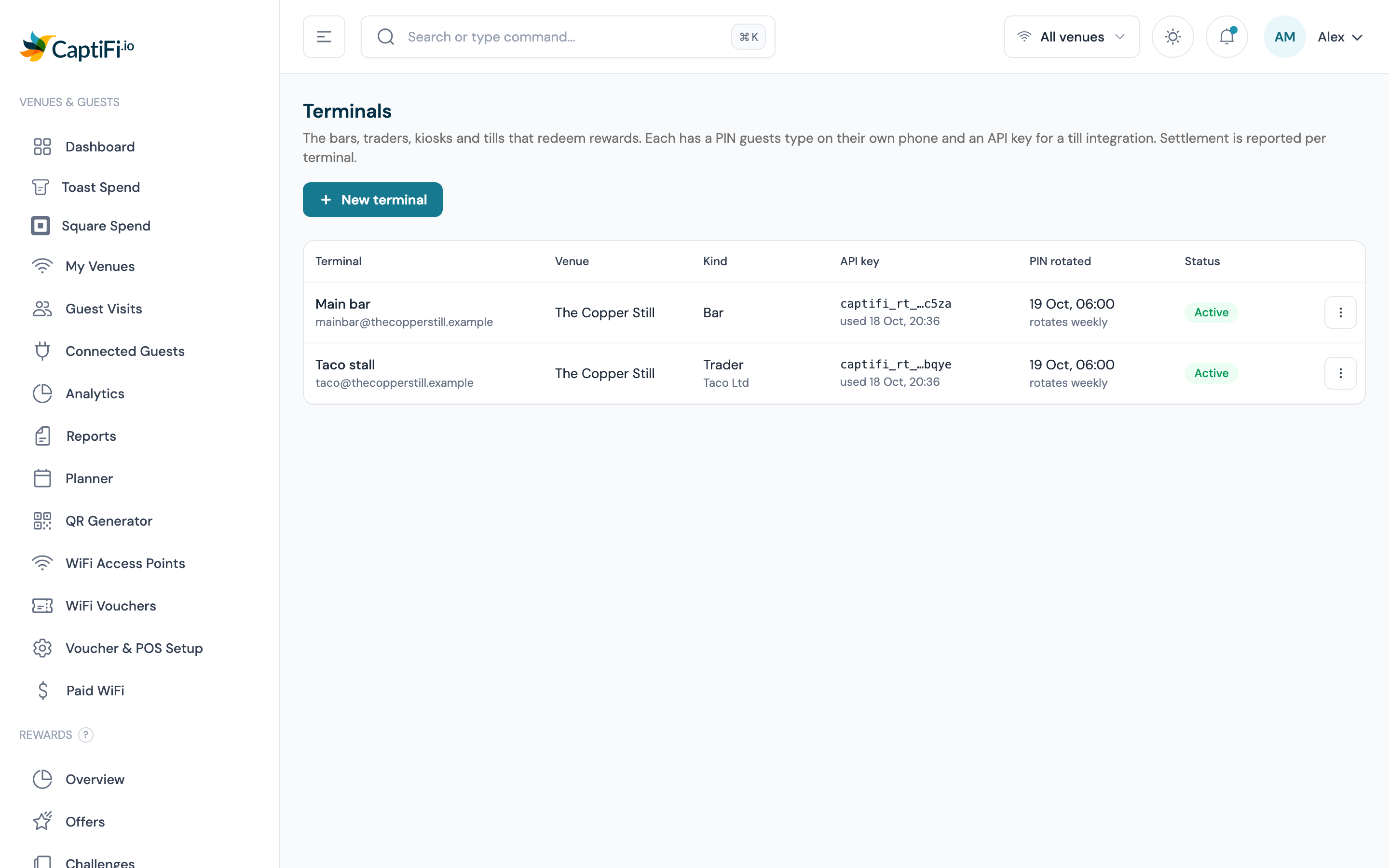Open Connected Guests plug icon
This screenshot has height=868, width=1389.
pos(42,351)
